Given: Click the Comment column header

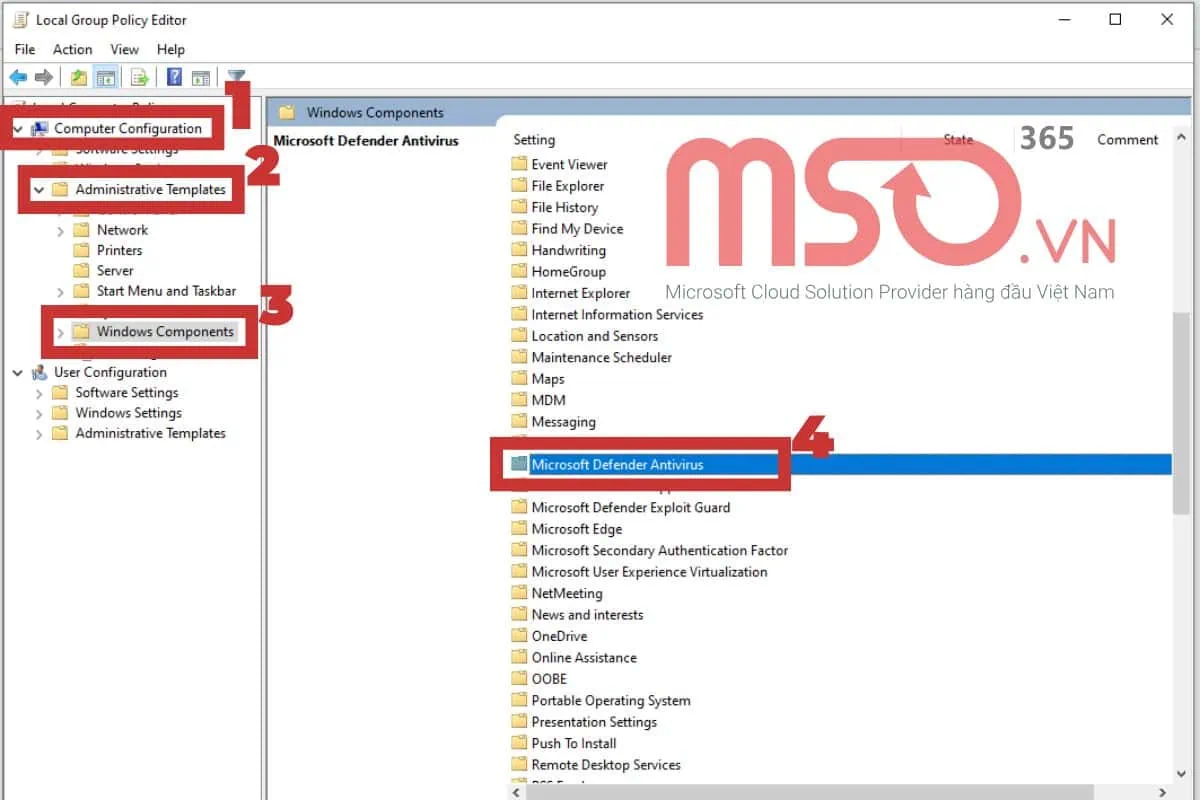Looking at the screenshot, I should point(1126,139).
